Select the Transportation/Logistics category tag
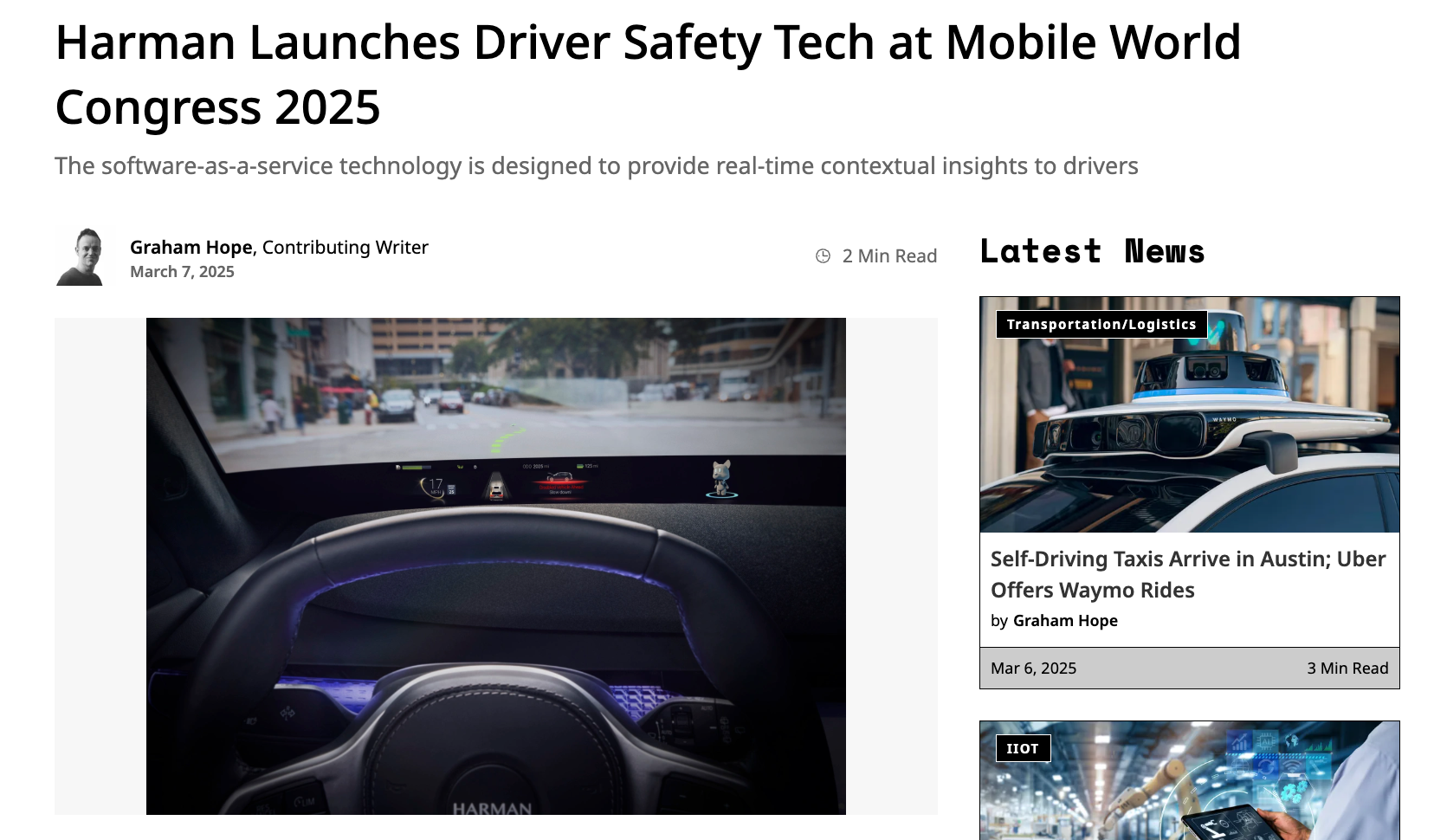The width and height of the screenshot is (1434, 840). 1101,324
